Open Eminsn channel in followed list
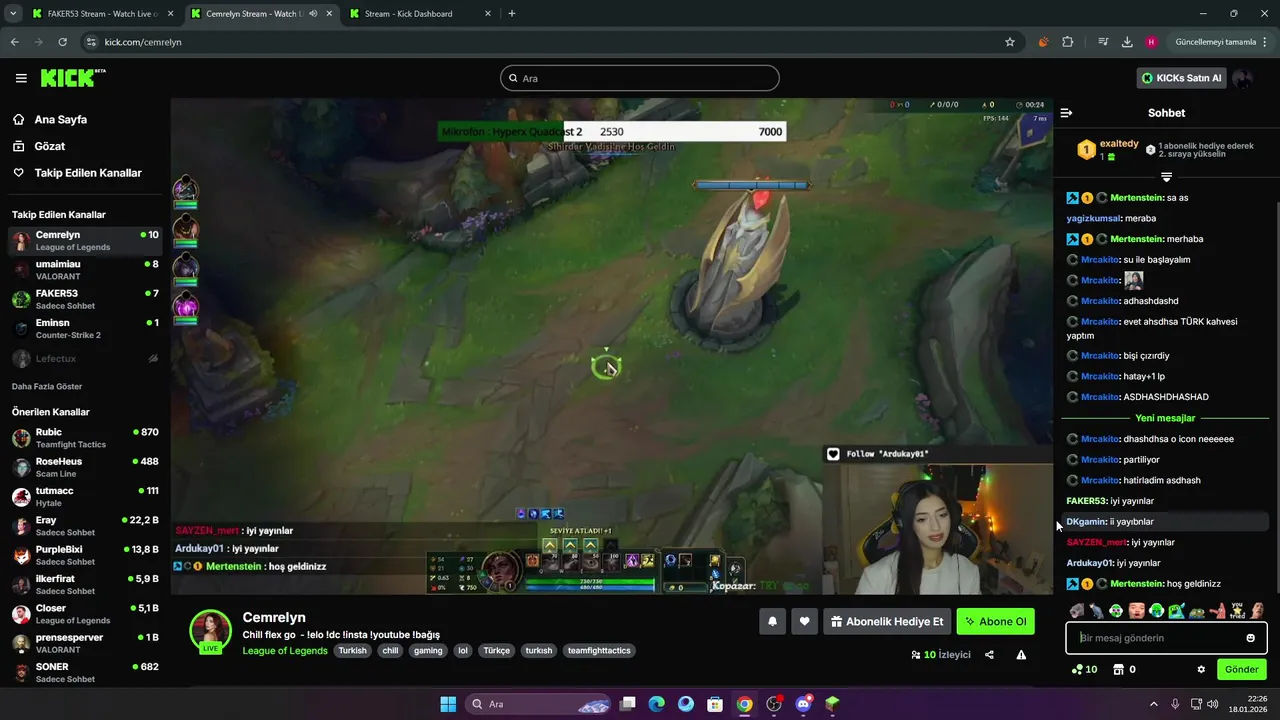This screenshot has height=720, width=1280. click(84, 329)
